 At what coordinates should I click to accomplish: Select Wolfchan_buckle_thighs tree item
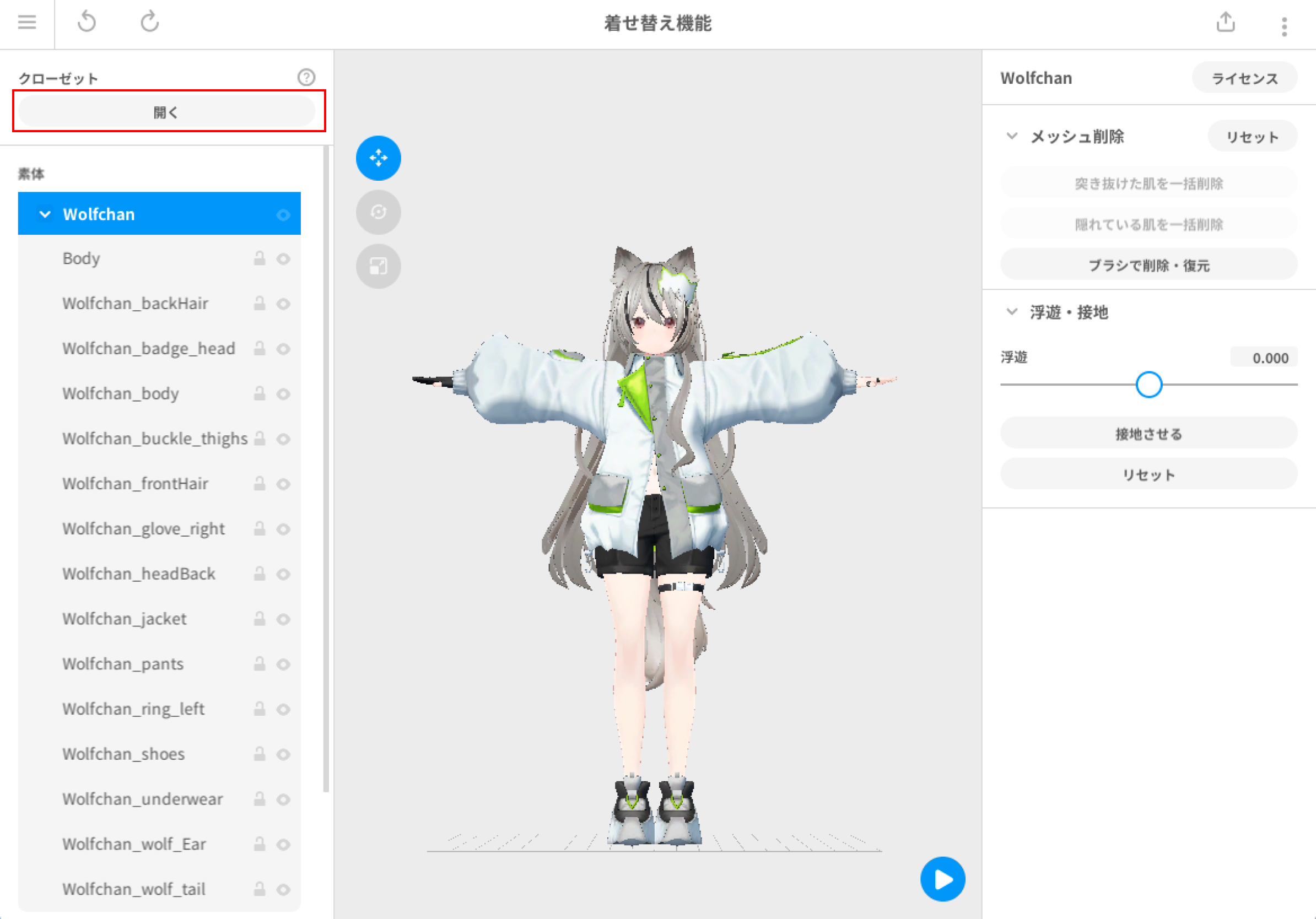click(159, 439)
